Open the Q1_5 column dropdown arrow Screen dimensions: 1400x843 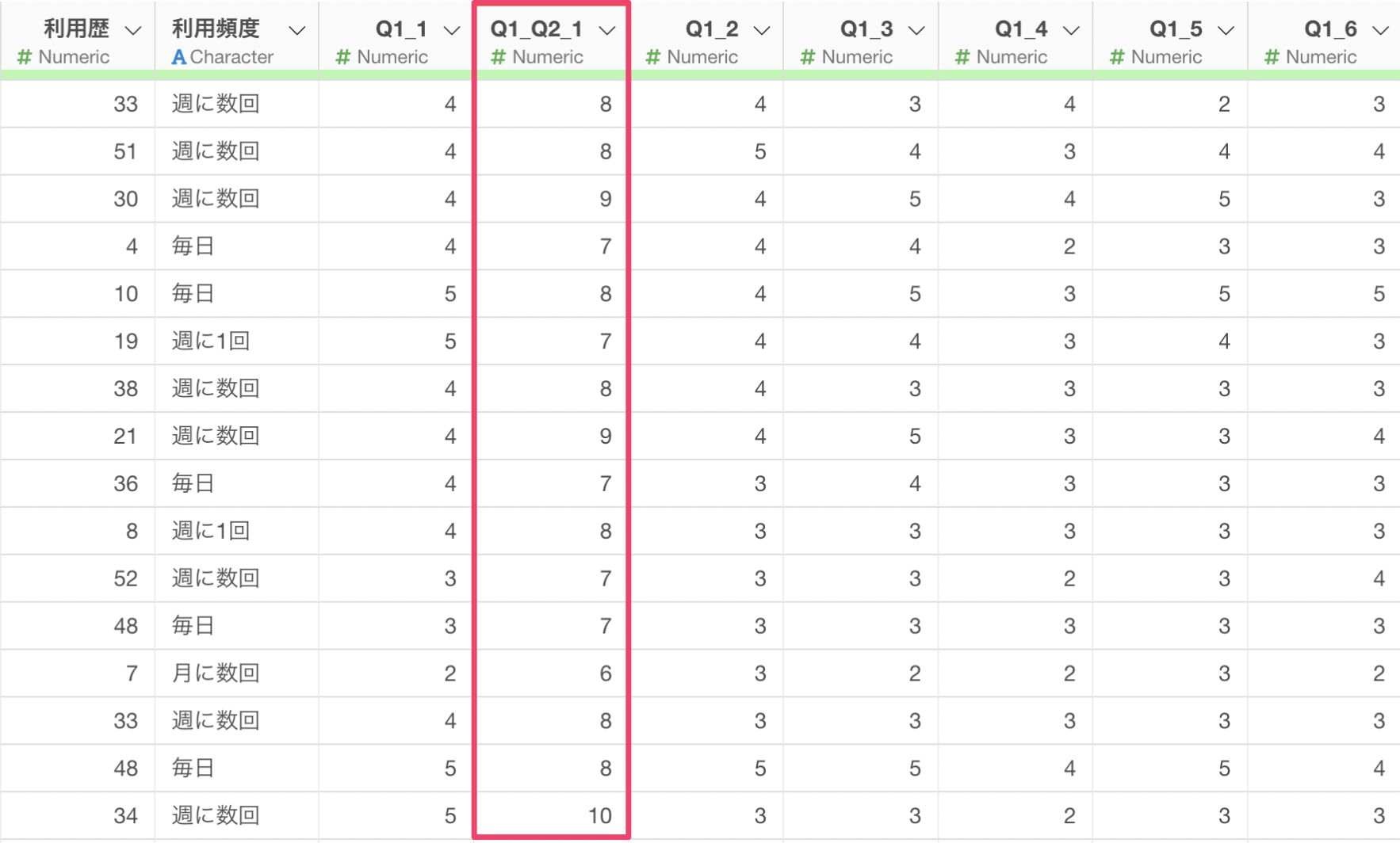click(1226, 30)
